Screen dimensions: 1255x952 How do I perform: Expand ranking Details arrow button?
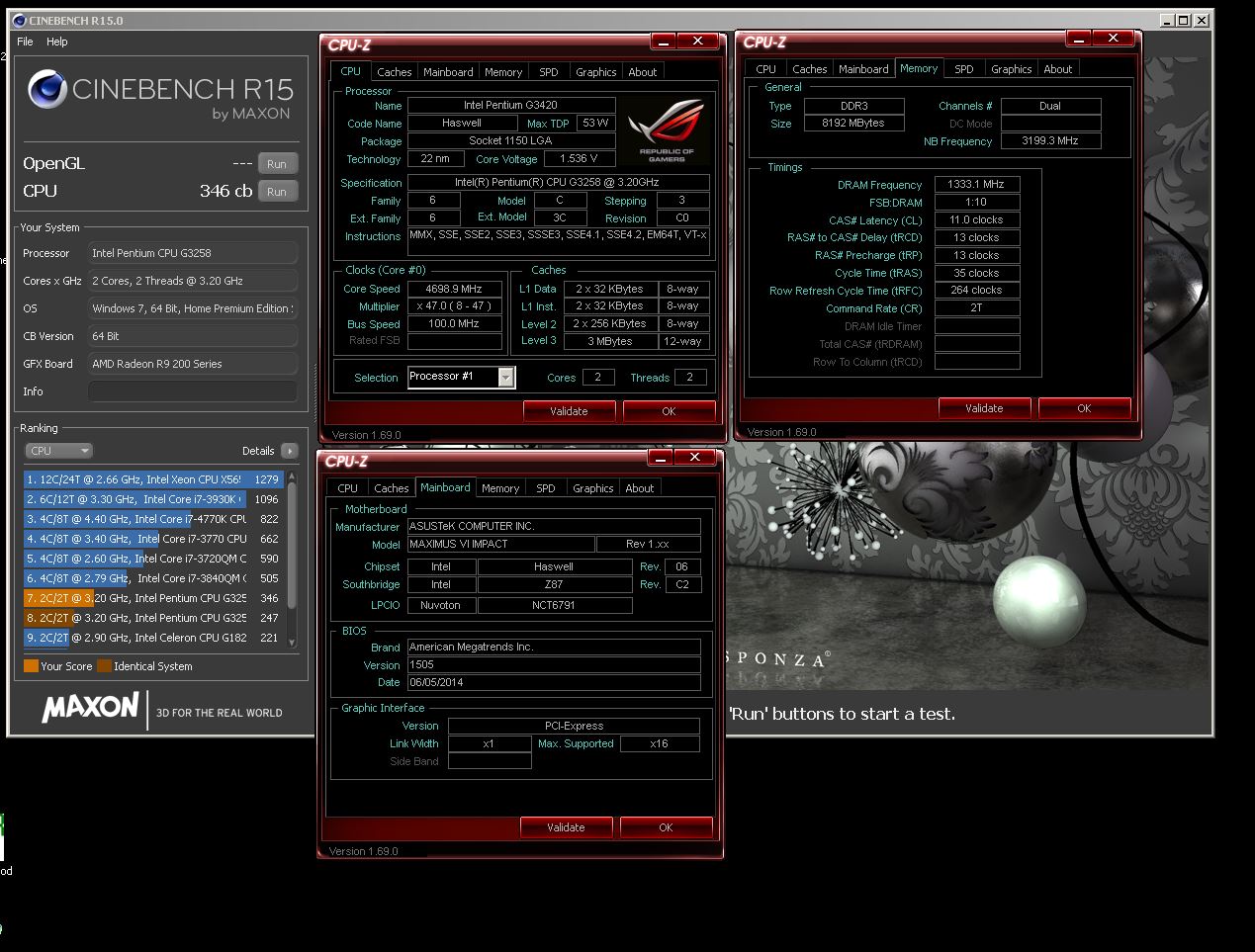[x=289, y=451]
